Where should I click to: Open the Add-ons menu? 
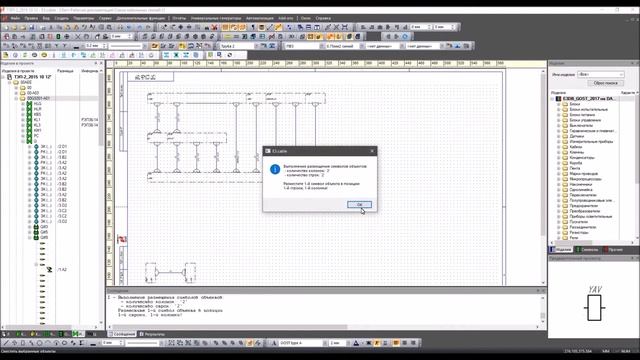[x=286, y=18]
